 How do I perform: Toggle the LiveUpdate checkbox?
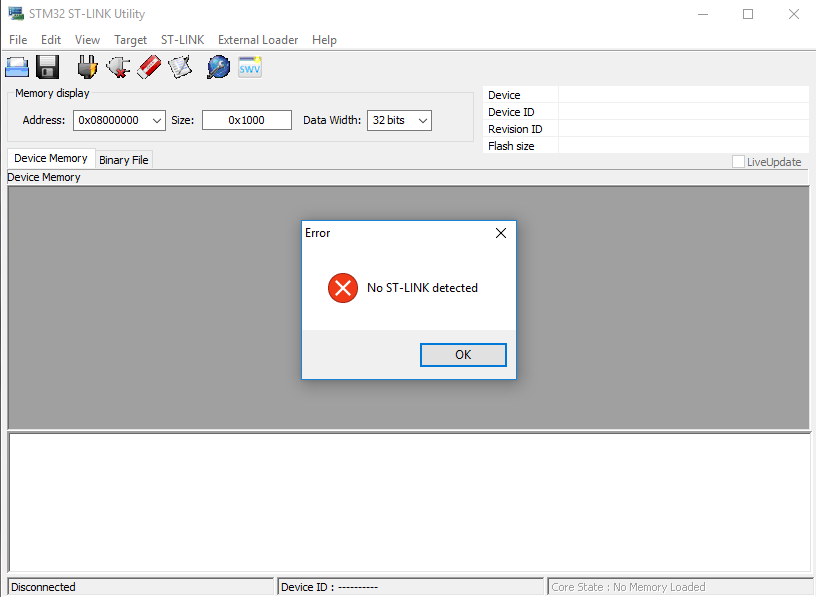click(x=738, y=161)
